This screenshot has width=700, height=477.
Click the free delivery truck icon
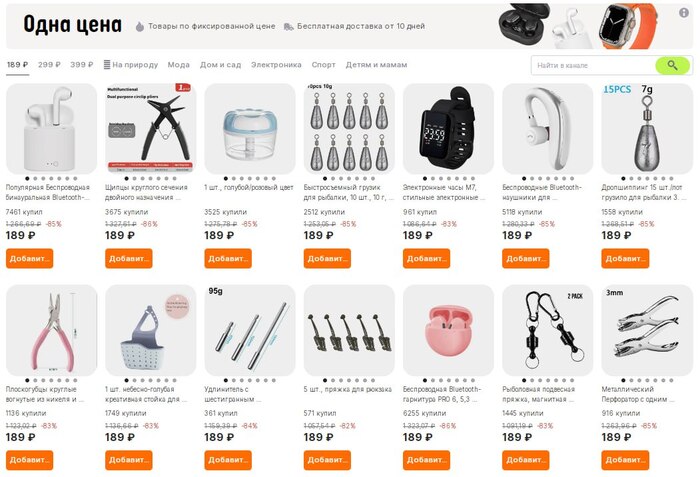pyautogui.click(x=288, y=27)
